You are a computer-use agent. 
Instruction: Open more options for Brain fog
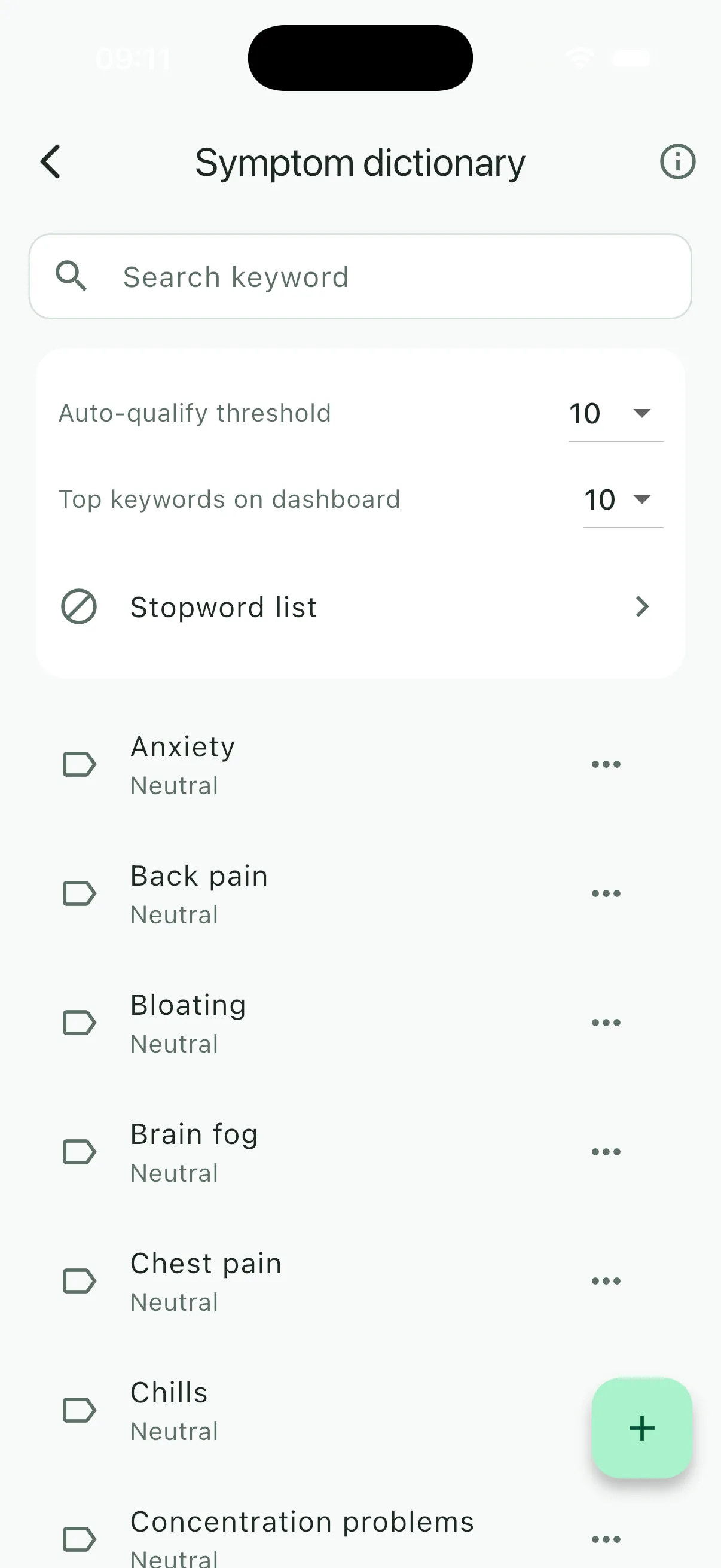606,1152
